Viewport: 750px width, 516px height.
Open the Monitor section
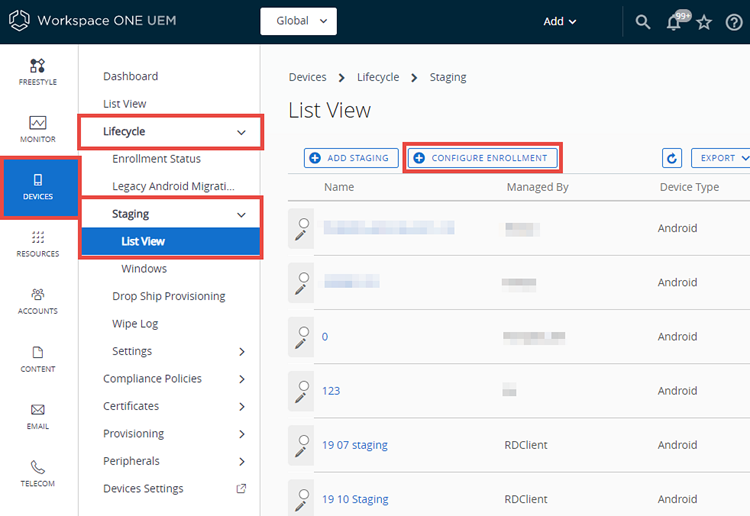37,129
